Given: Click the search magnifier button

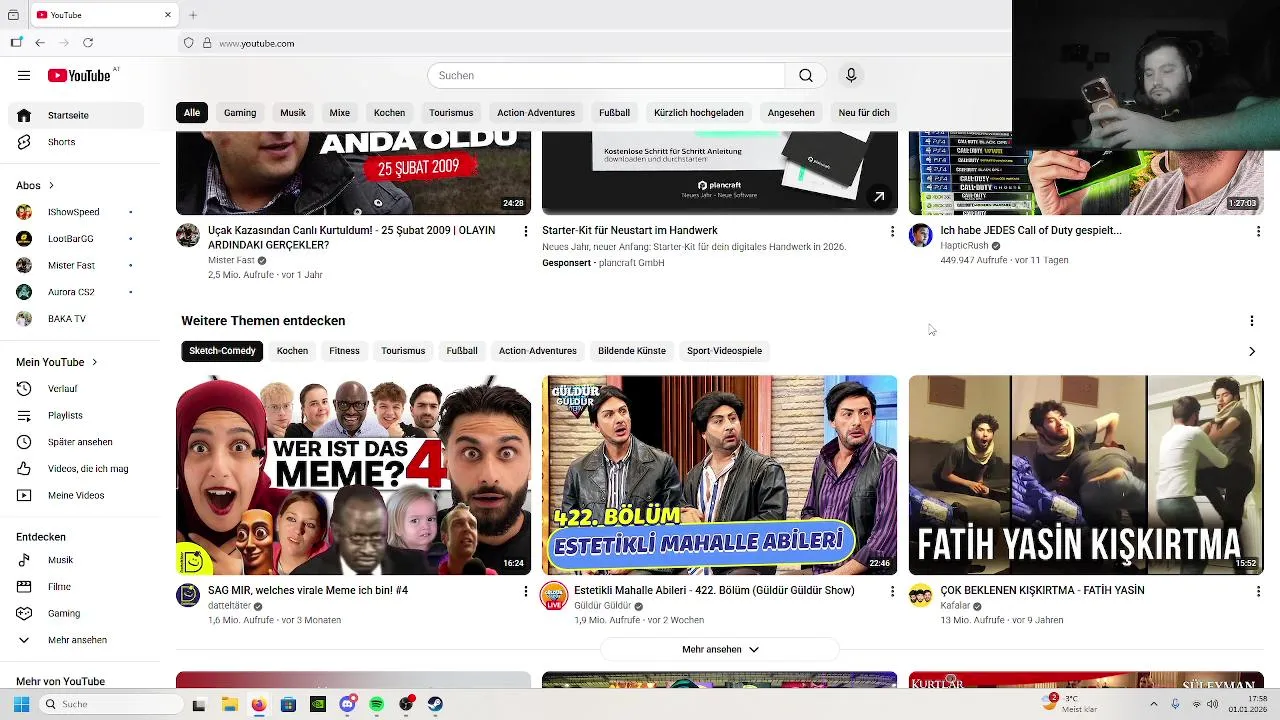Looking at the screenshot, I should [806, 75].
